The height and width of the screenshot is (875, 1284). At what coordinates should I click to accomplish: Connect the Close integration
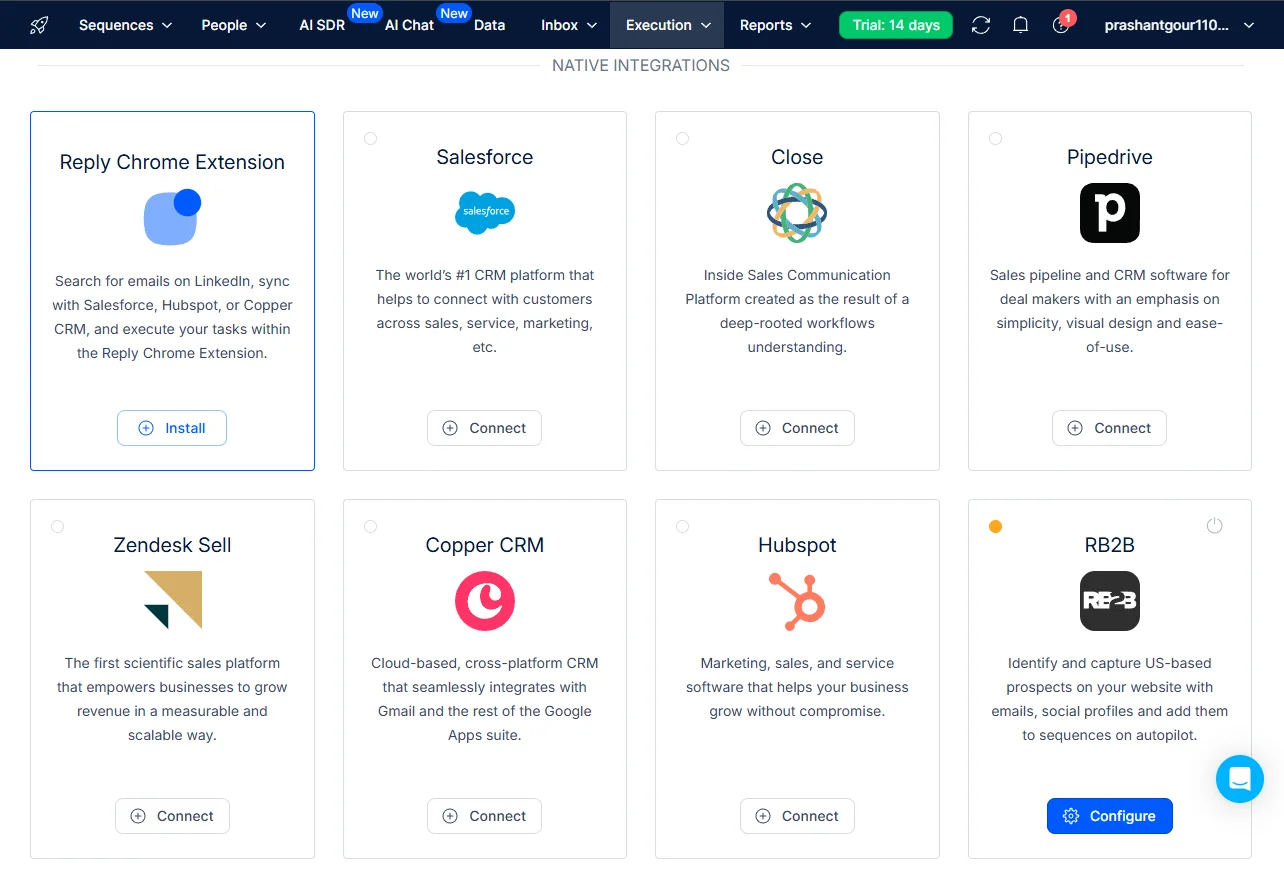pyautogui.click(x=797, y=428)
